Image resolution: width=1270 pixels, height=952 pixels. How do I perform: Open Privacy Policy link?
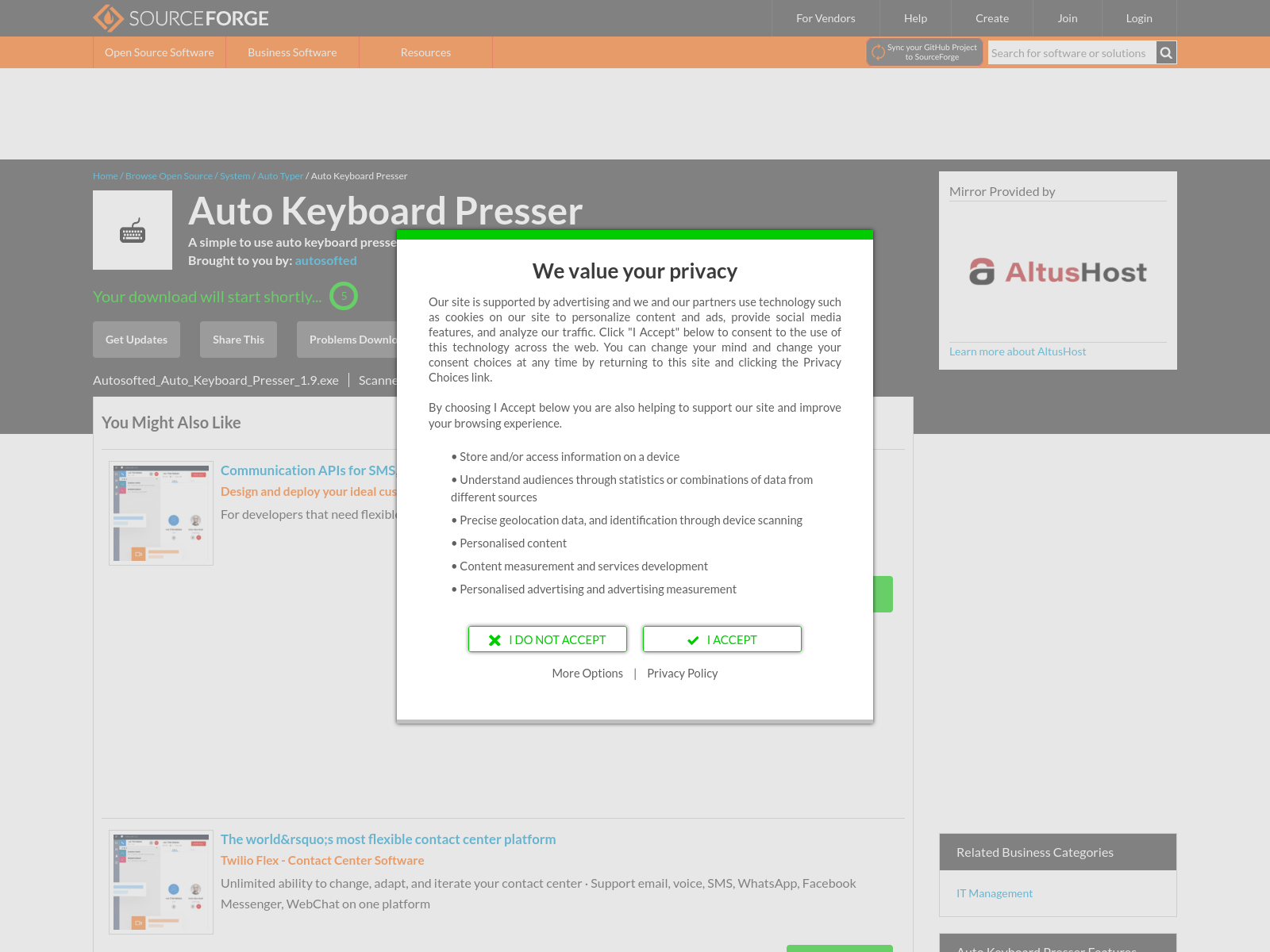(682, 674)
